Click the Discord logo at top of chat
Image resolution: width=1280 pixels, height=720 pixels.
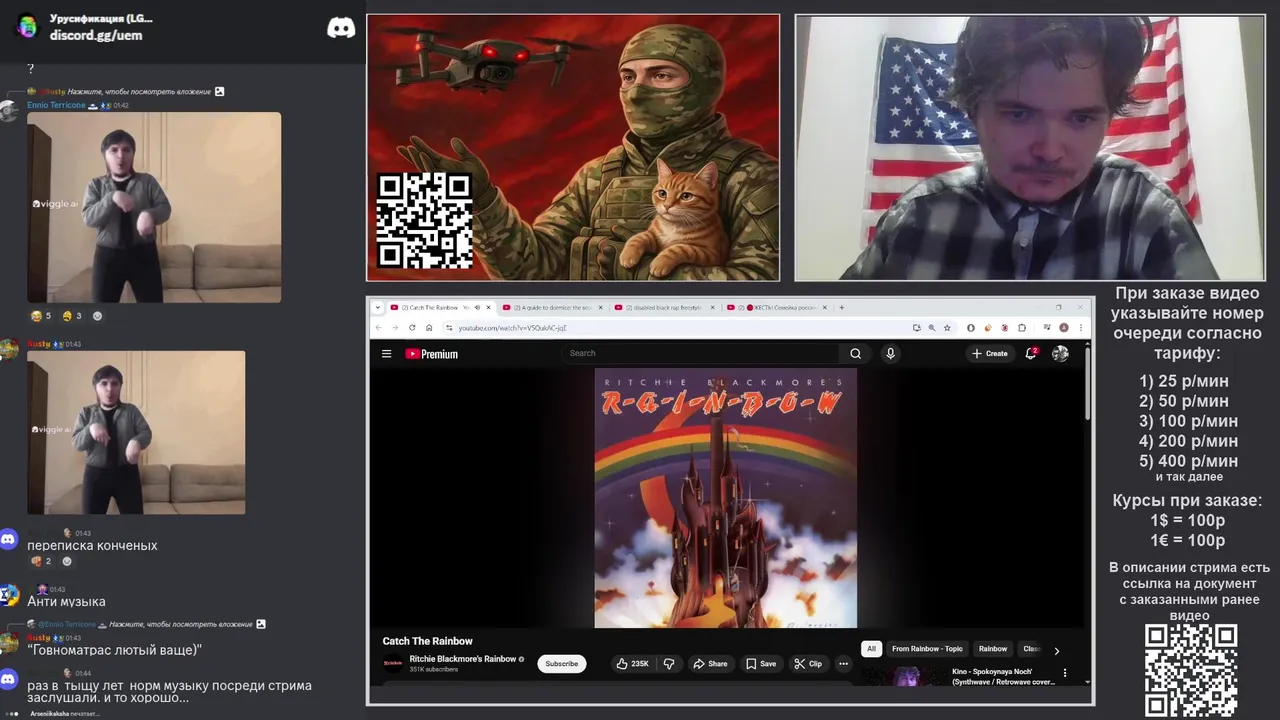(341, 27)
